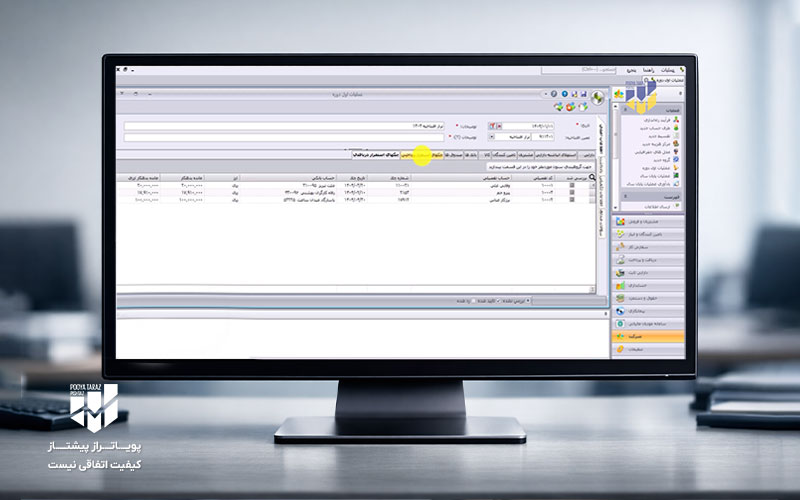Click the new document toolbar icon
The image size is (800, 500).
[582, 107]
